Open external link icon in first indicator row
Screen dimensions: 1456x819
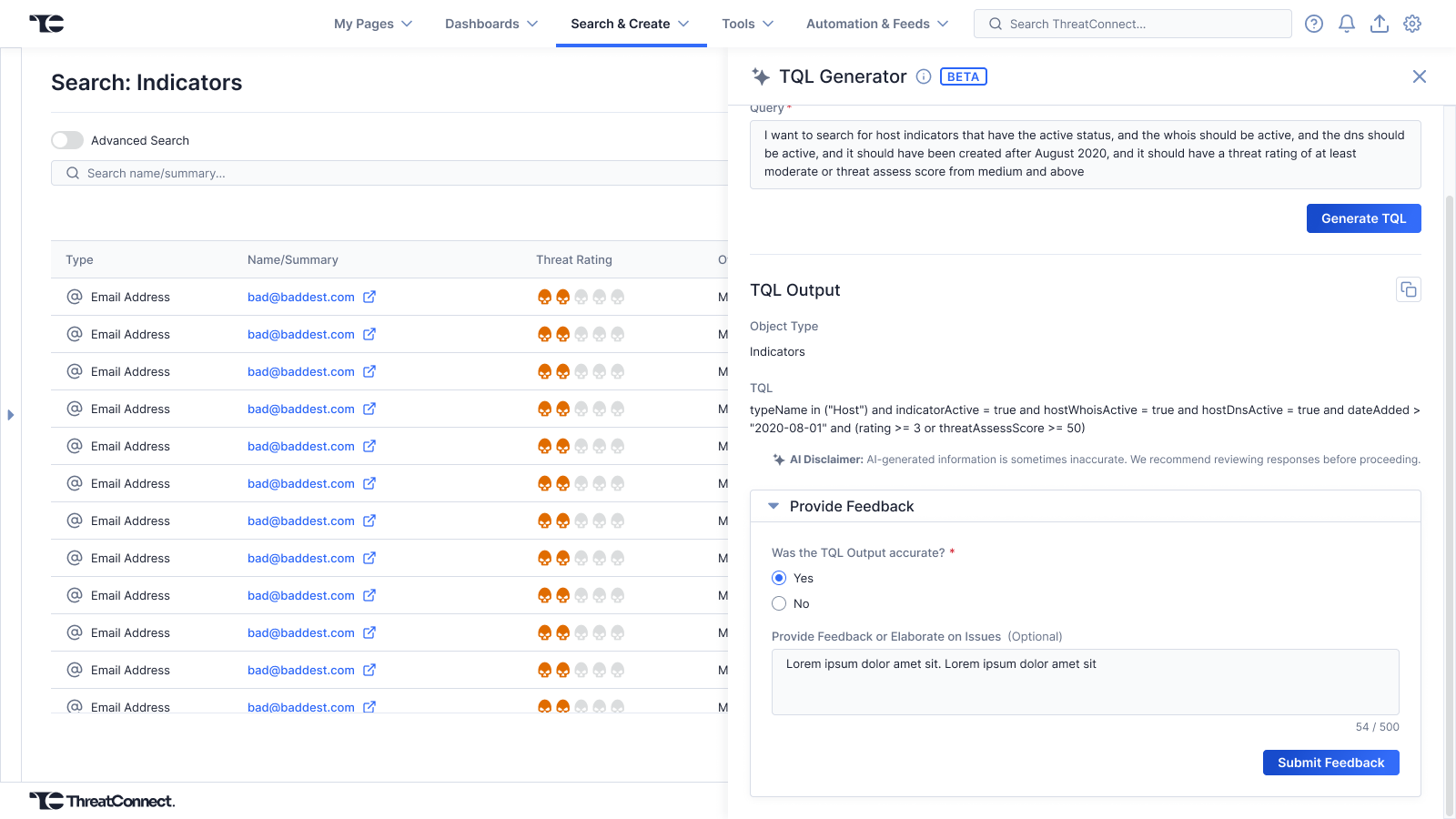(x=369, y=297)
